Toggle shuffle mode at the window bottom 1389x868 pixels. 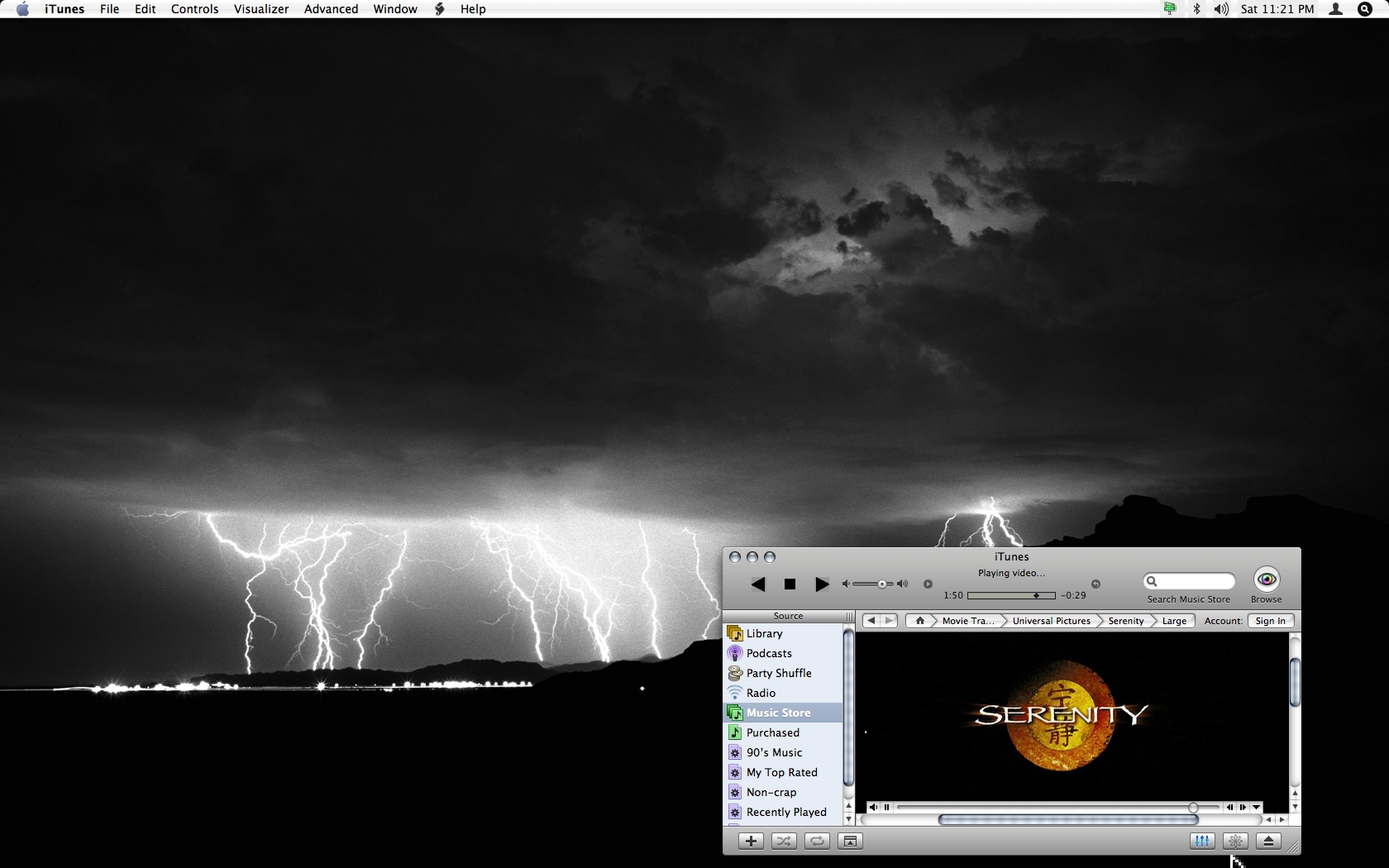point(784,841)
